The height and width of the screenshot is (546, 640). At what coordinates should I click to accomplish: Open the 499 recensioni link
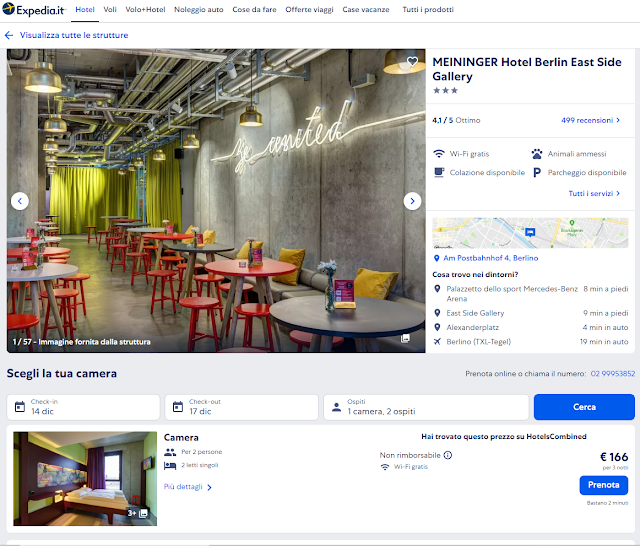(590, 120)
